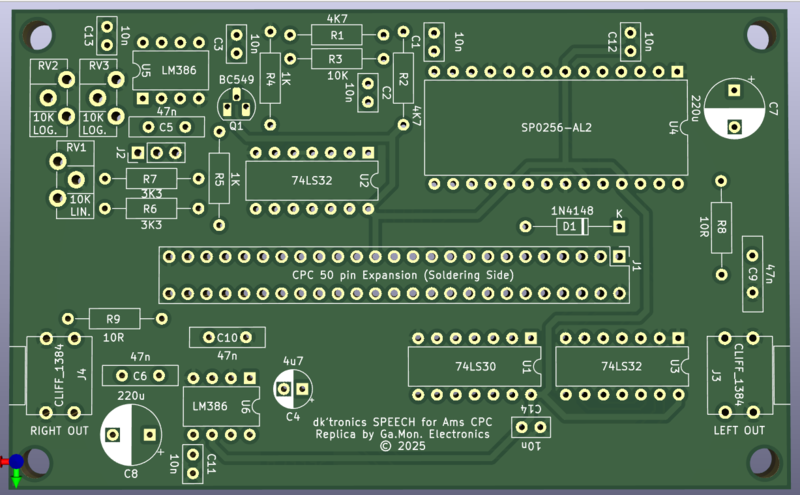Select the LEFT OUT jack J3
Image resolution: width=800 pixels, height=495 pixels.
tap(738, 376)
